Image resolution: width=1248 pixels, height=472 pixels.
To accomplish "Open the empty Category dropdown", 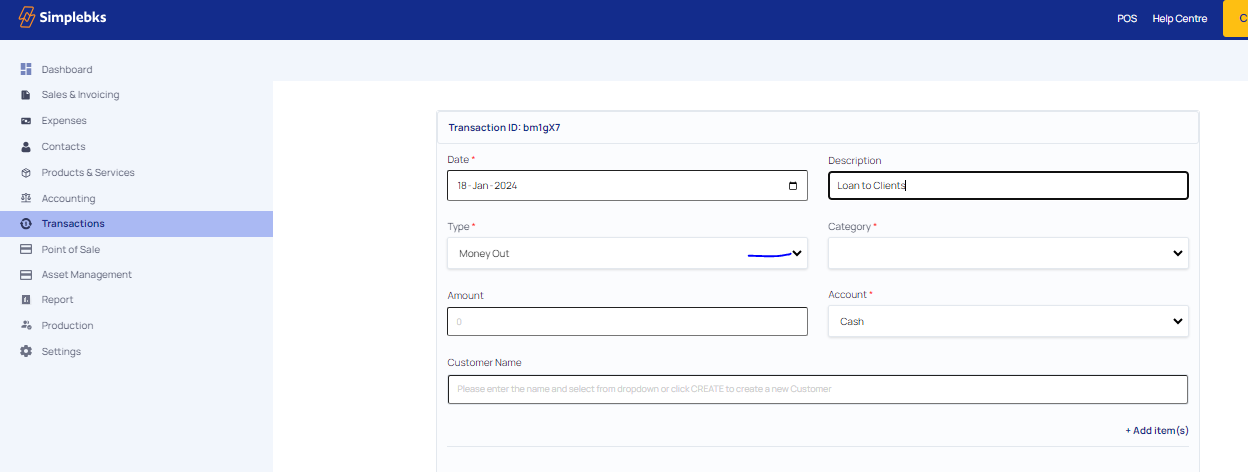I will coord(1008,253).
